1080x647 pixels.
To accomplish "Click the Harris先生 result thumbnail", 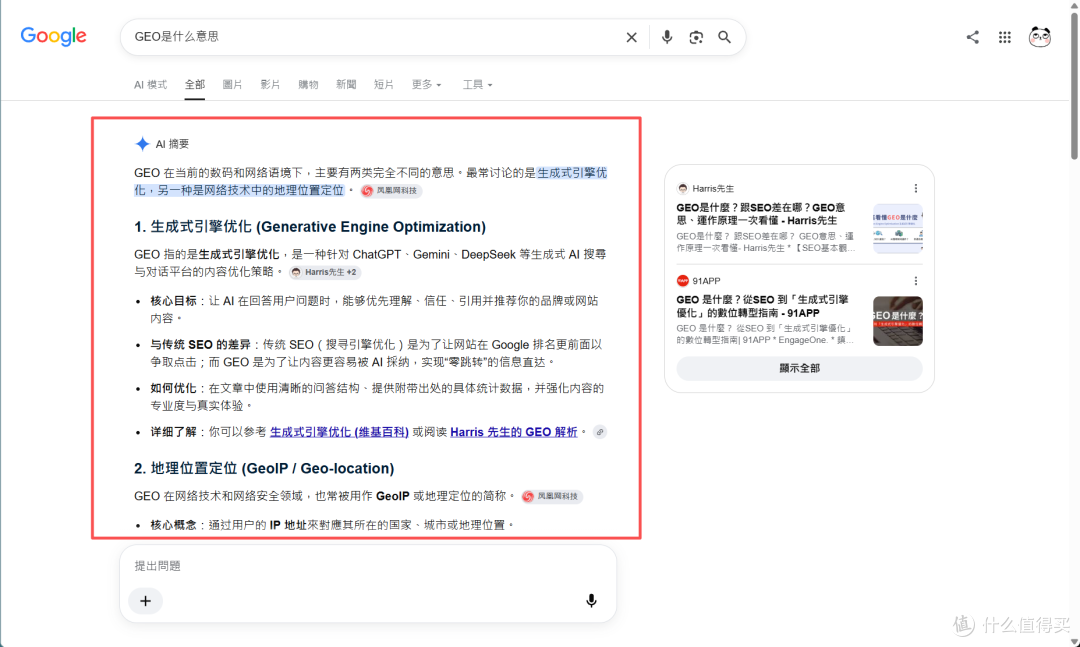I will click(x=897, y=228).
